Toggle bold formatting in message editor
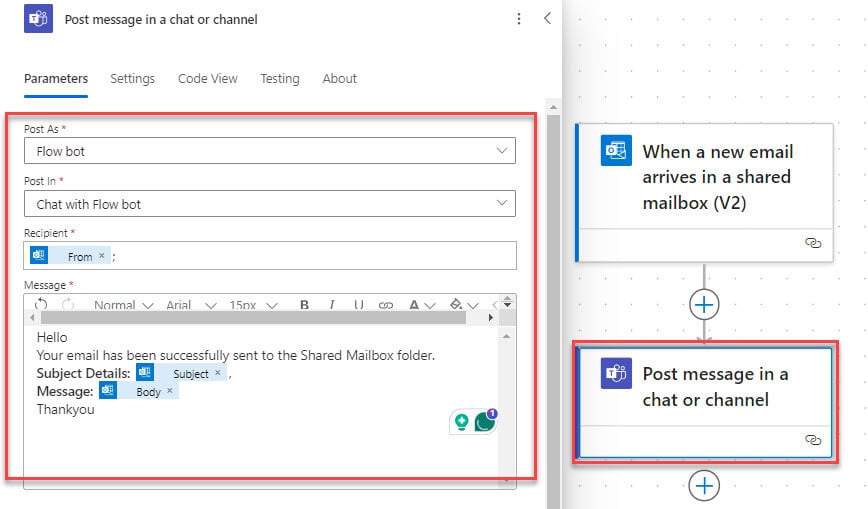This screenshot has width=868, height=509. click(x=304, y=305)
